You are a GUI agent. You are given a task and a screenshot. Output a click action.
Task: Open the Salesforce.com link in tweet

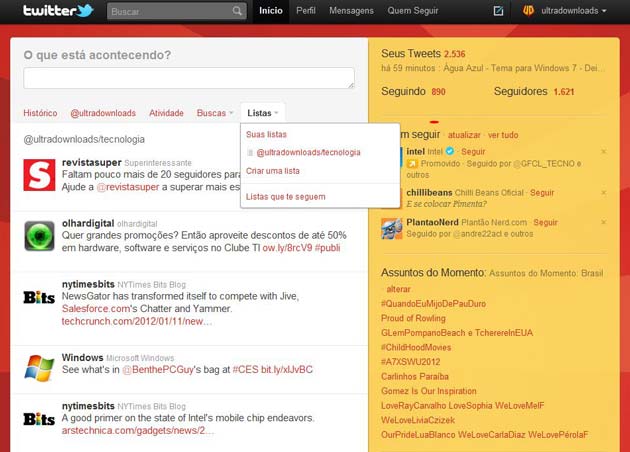pyautogui.click(x=96, y=309)
